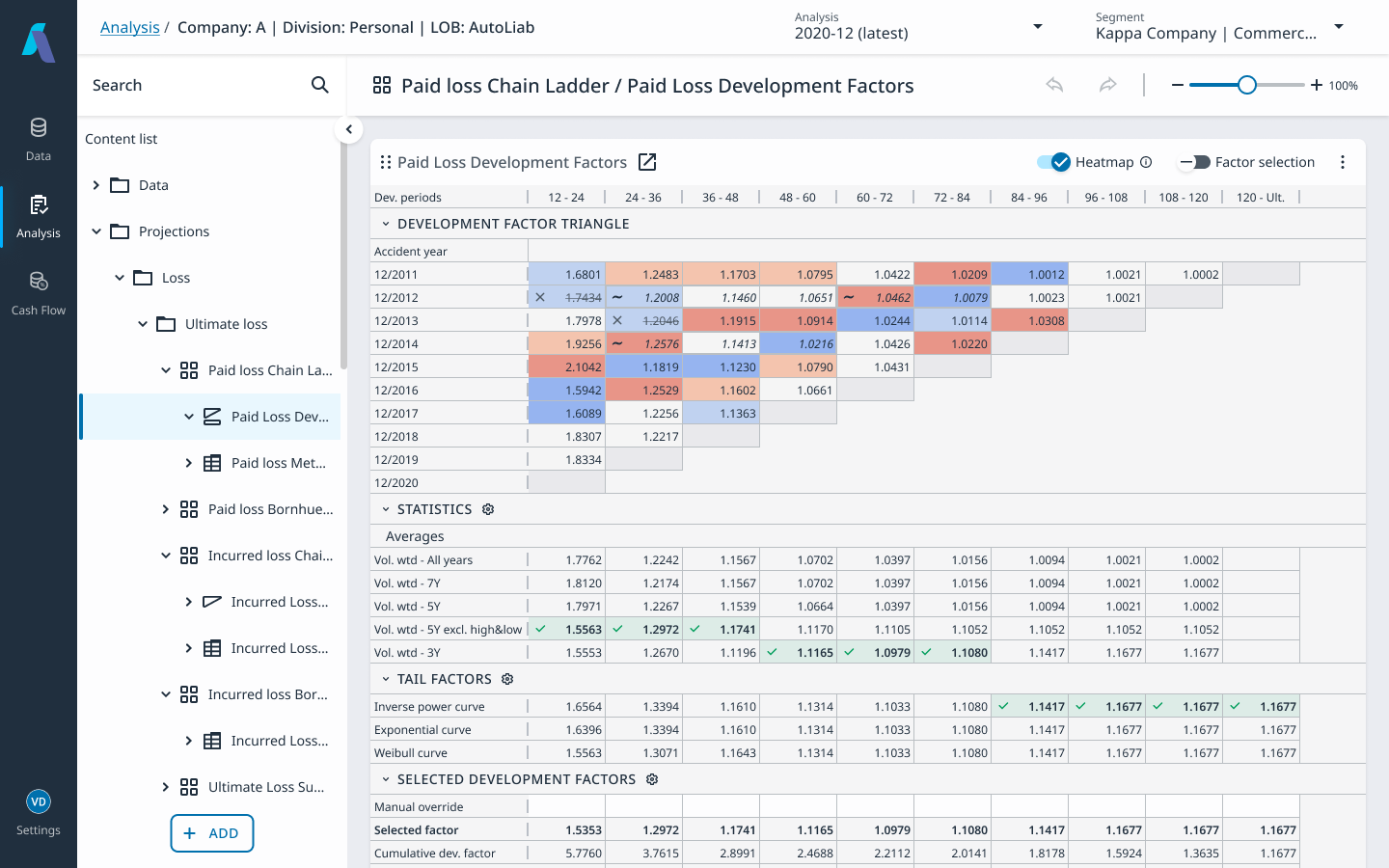Collapse the Statistics section
Screen dimensions: 1389x868
click(x=386, y=509)
